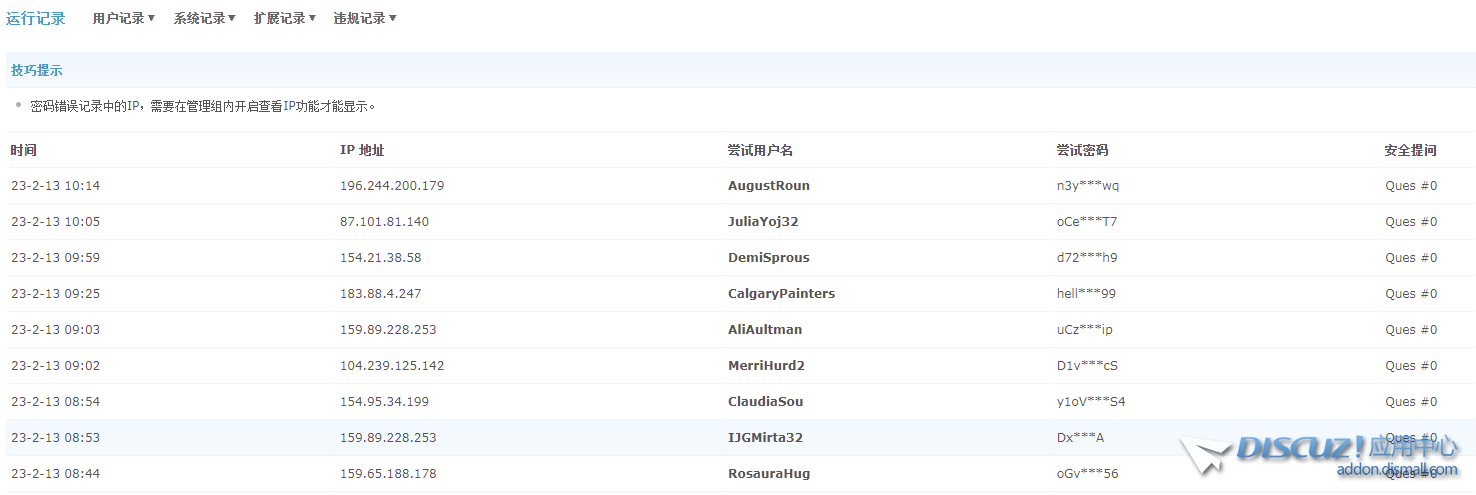Click username RosauraHug in the last row
The height and width of the screenshot is (495, 1476).
tap(768, 474)
